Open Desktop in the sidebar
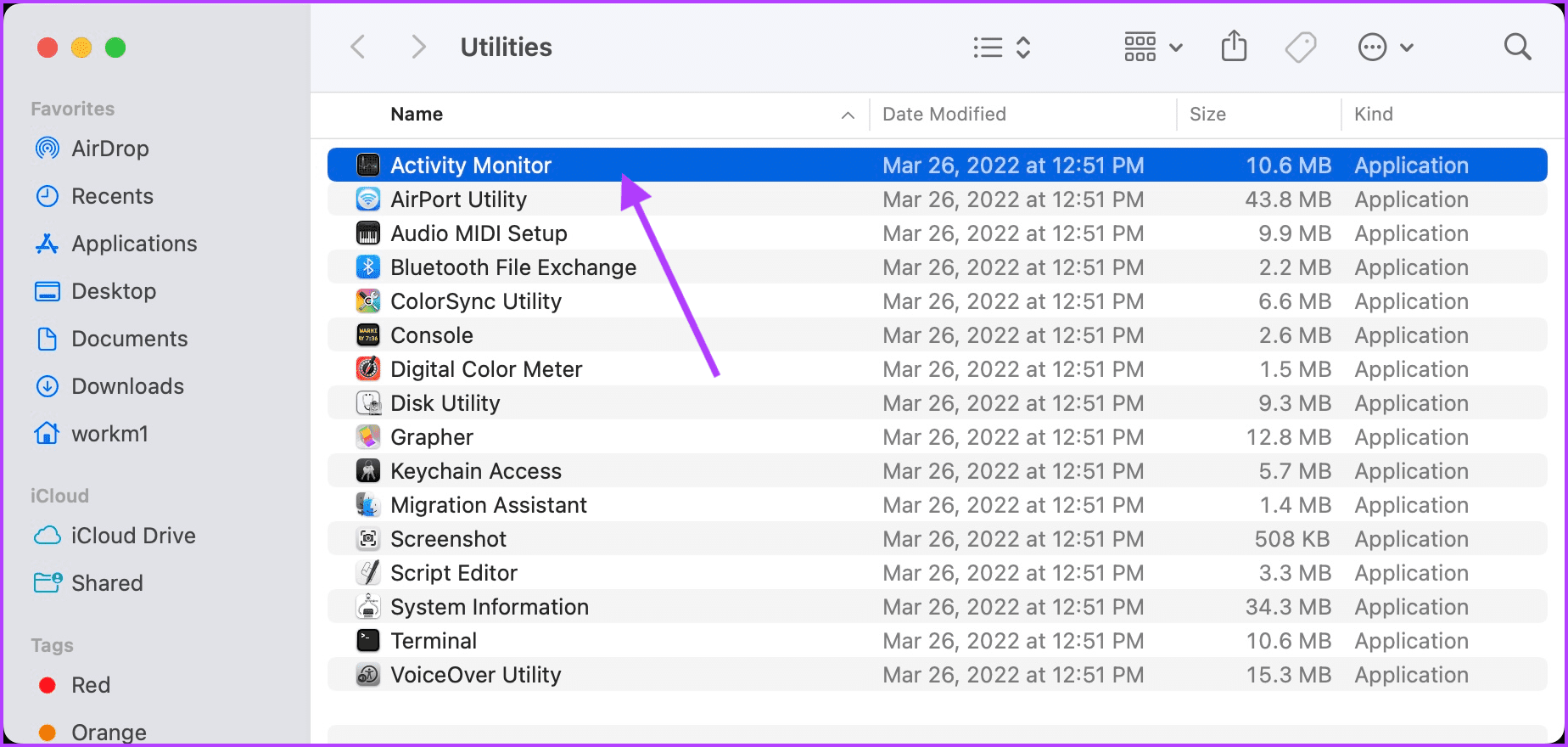This screenshot has width=1568, height=747. point(95,291)
